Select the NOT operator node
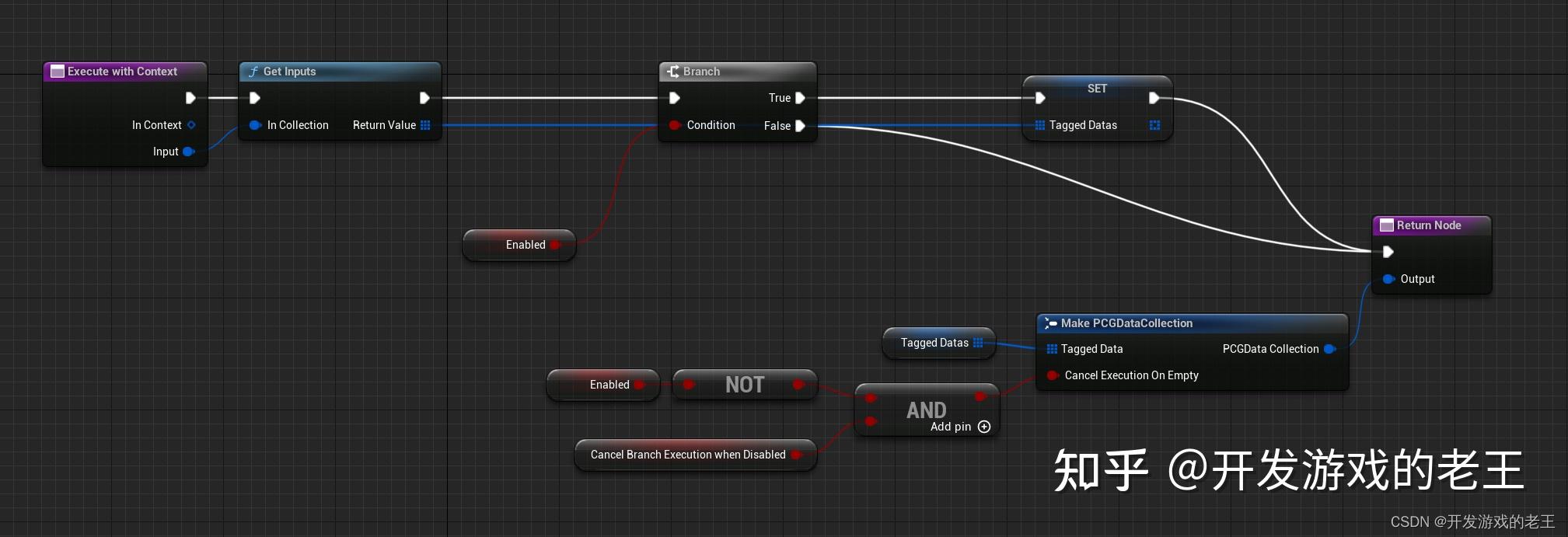The width and height of the screenshot is (1568, 537). tap(745, 385)
